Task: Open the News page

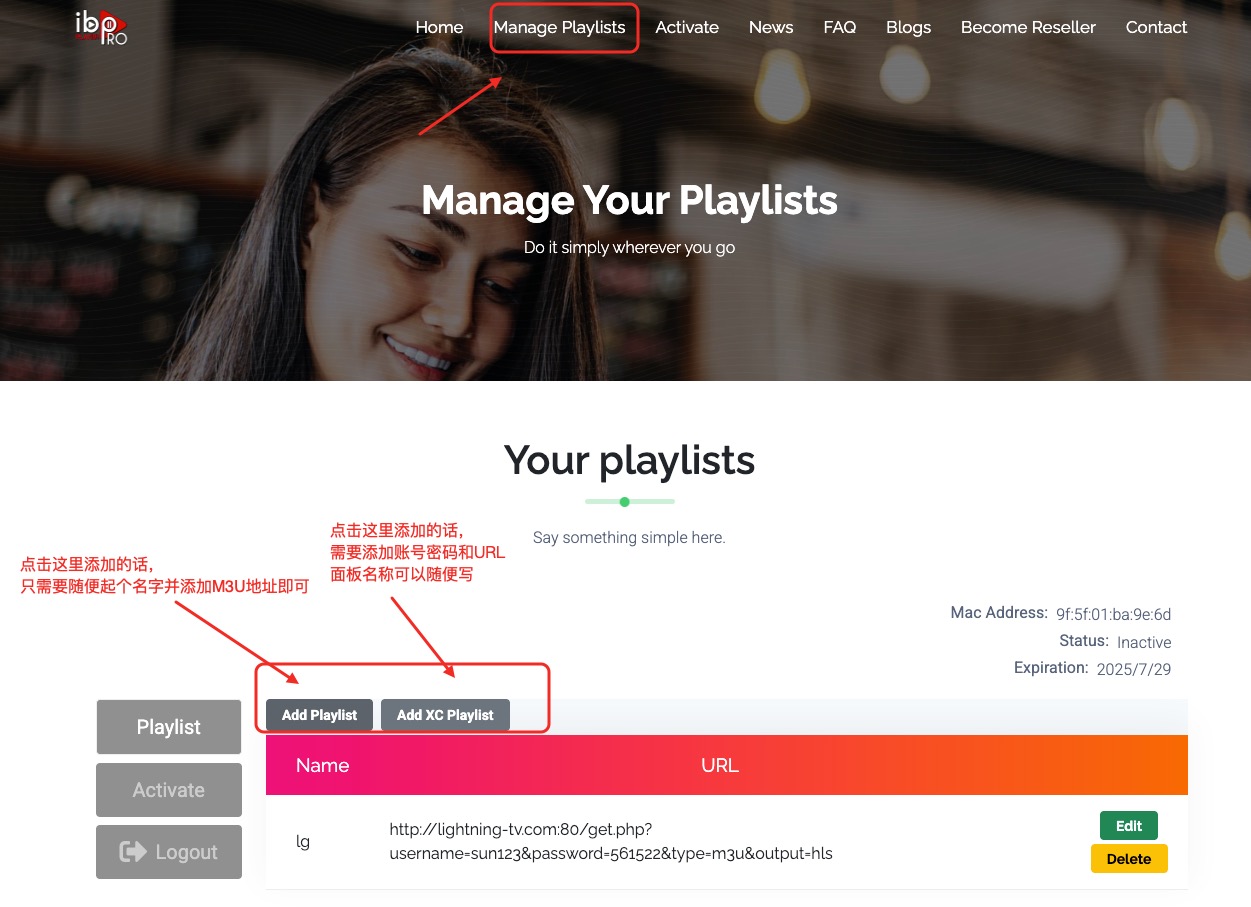Action: [x=771, y=27]
